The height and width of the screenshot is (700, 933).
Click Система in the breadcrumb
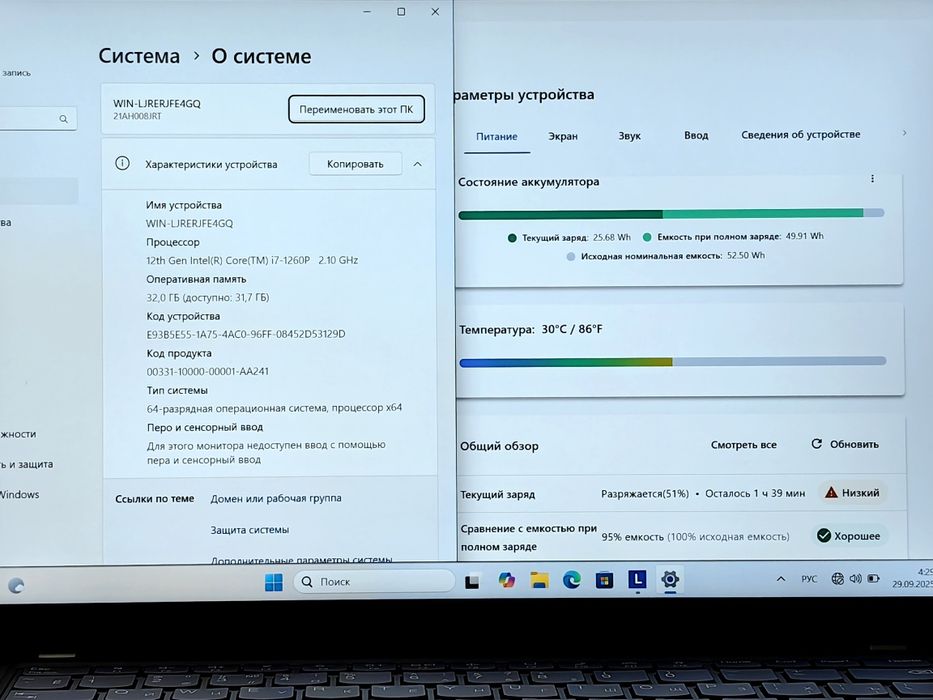139,56
